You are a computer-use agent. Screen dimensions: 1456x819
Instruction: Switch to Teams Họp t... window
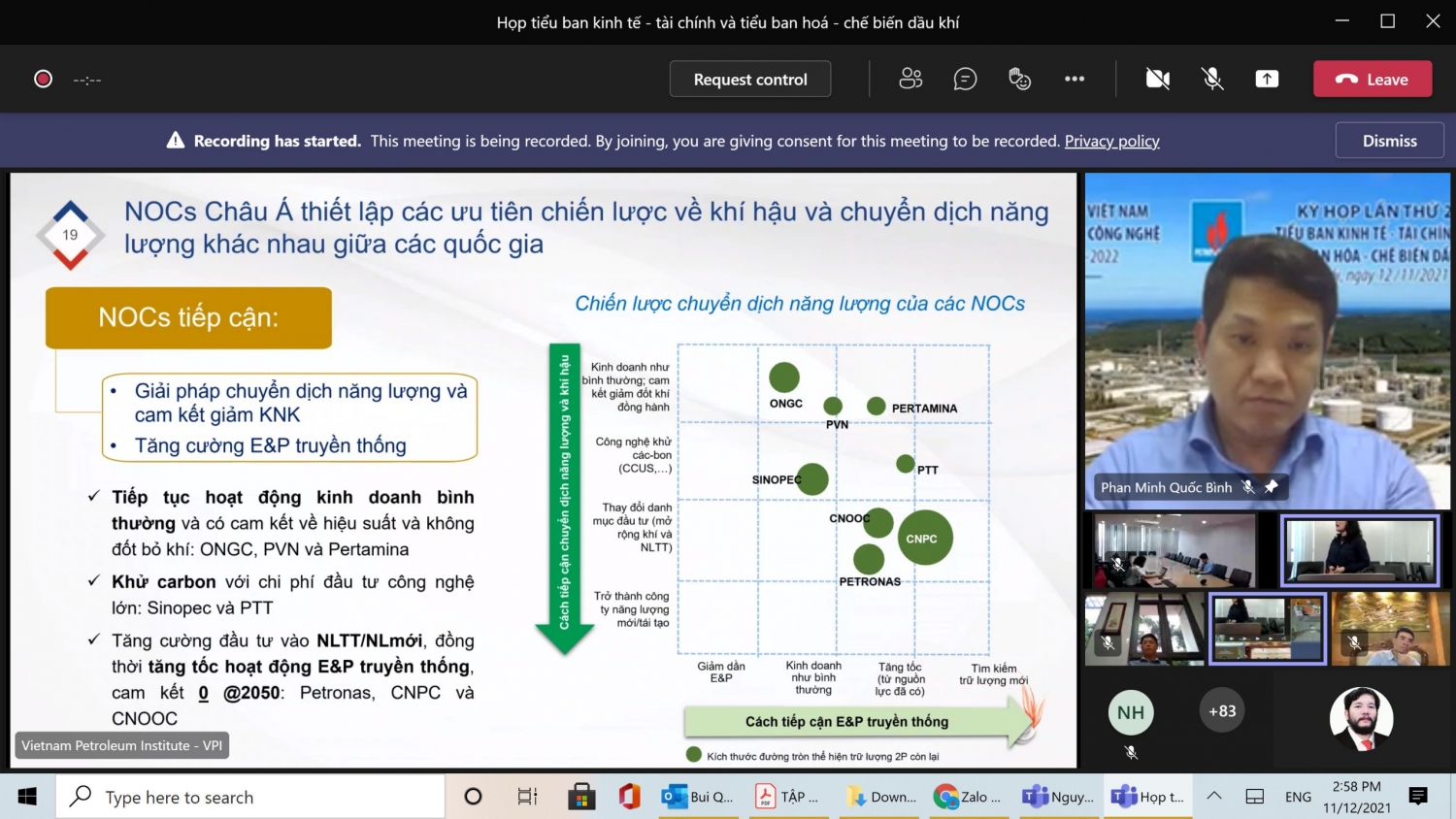click(x=1150, y=797)
